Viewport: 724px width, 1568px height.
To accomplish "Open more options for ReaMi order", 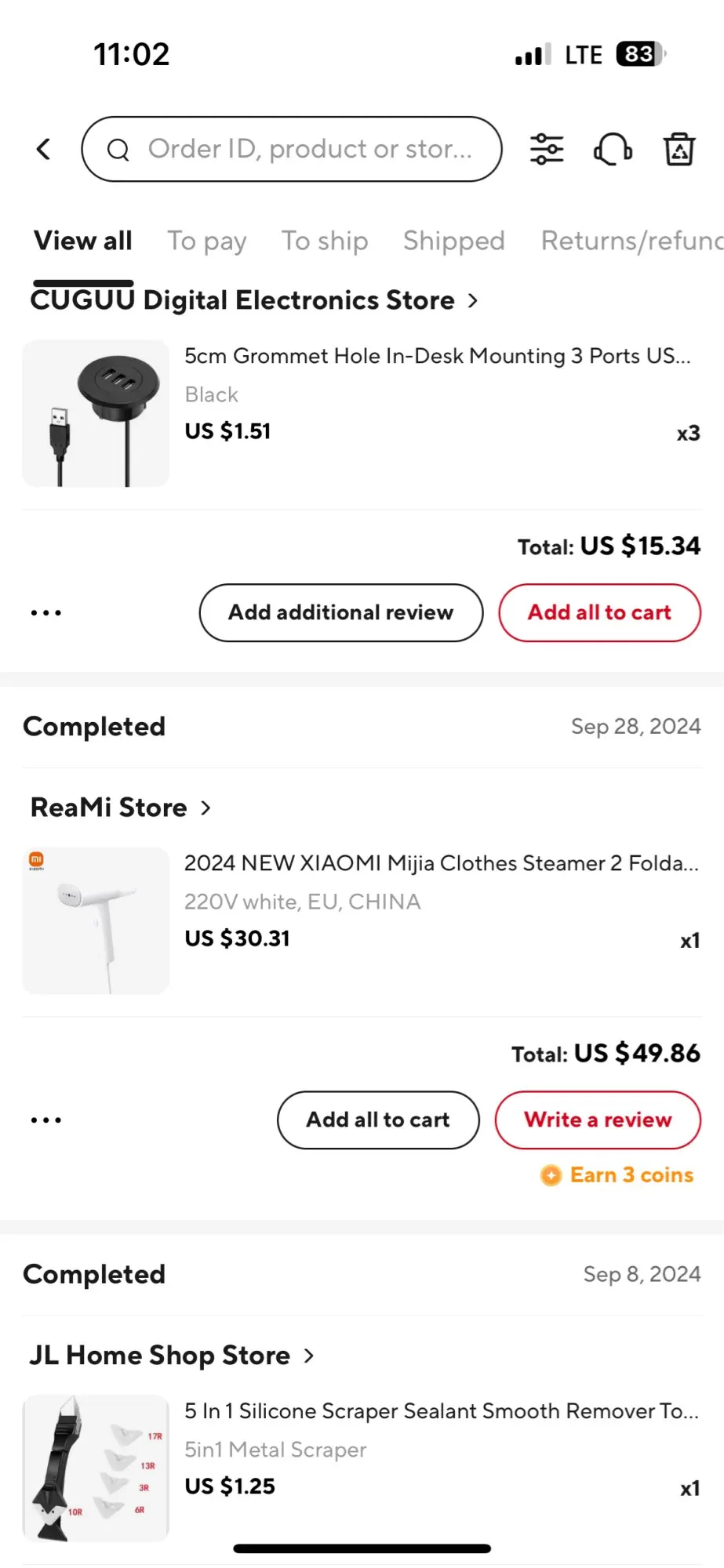I will pyautogui.click(x=46, y=1120).
